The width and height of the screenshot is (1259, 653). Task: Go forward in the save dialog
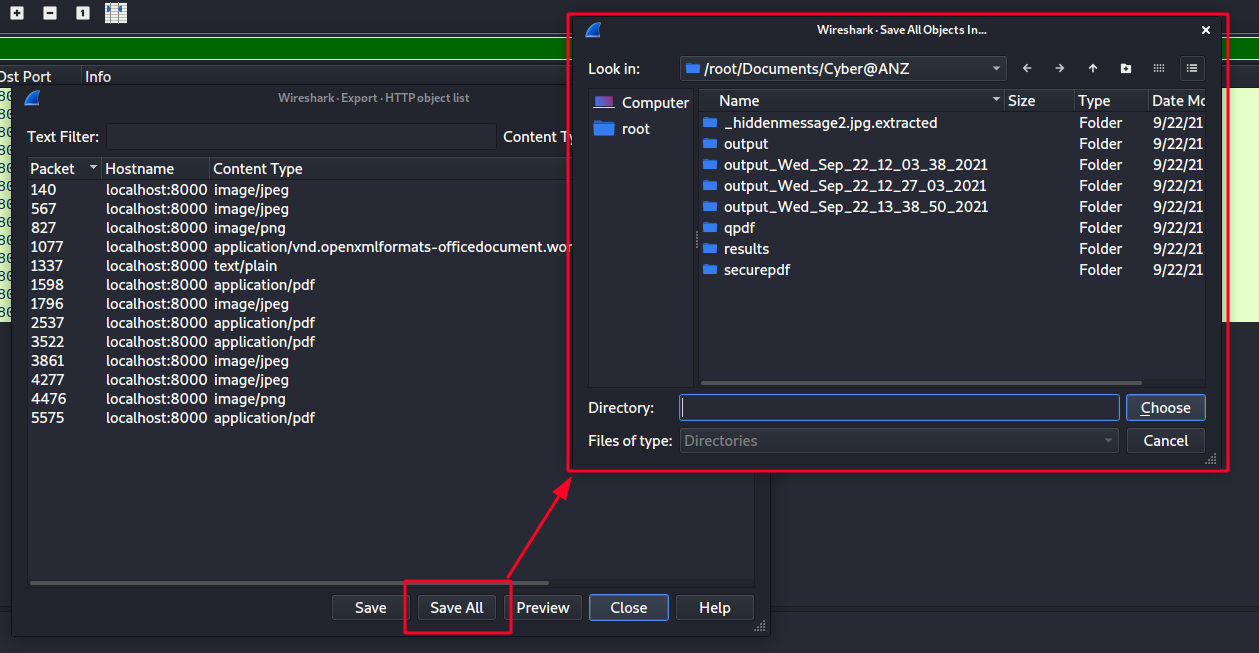(1060, 68)
